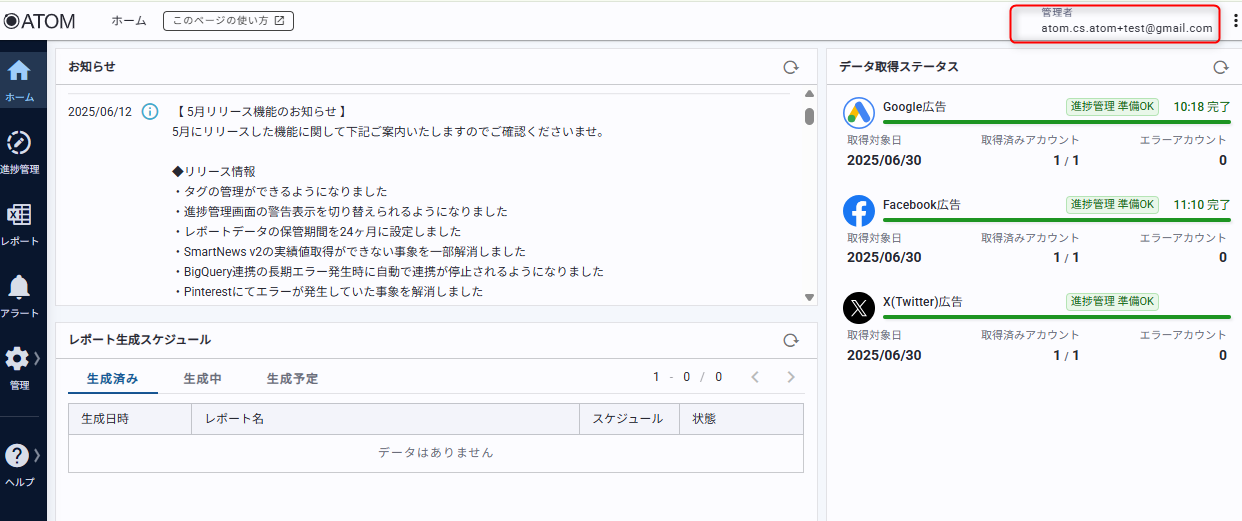
Task: Click the ホーム breadcrumb link
Action: tap(128, 21)
